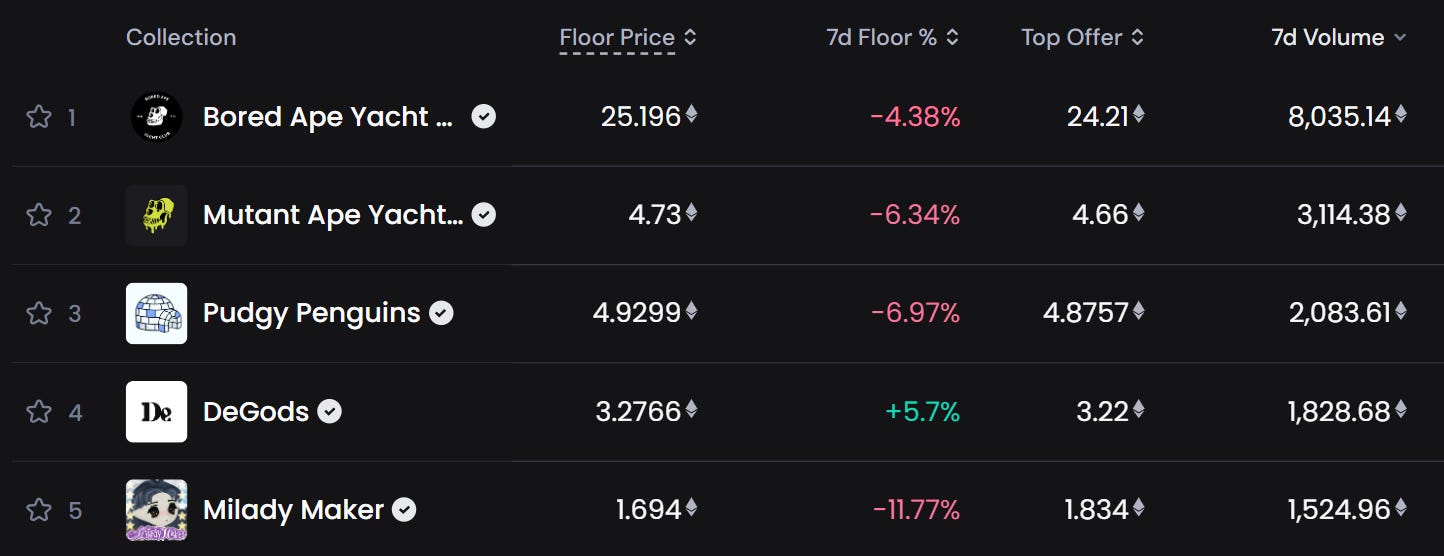The image size is (1444, 556).
Task: Click verified badge beside Pudgy Penguins
Action: tap(441, 313)
